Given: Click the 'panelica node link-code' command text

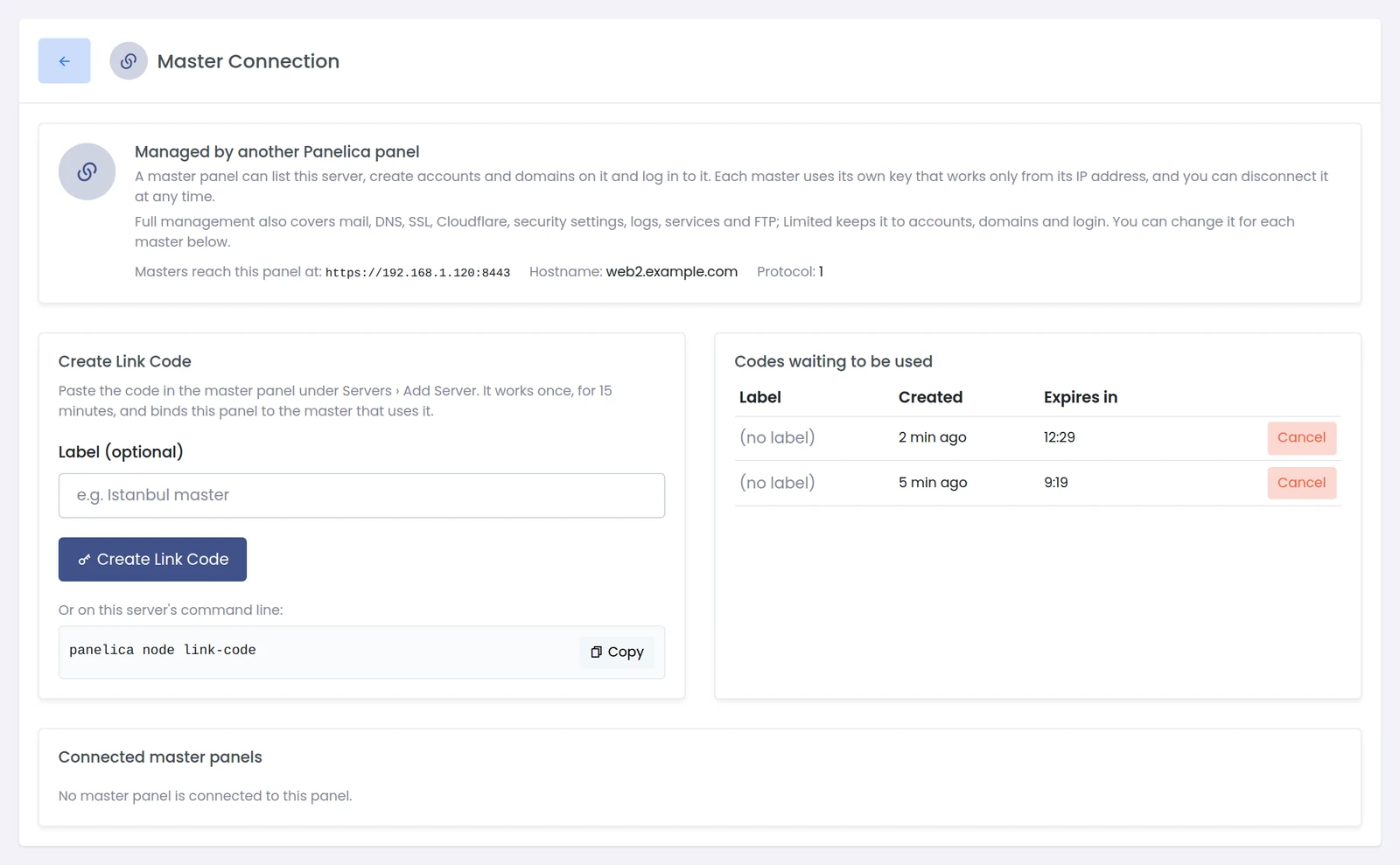Looking at the screenshot, I should pos(163,650).
